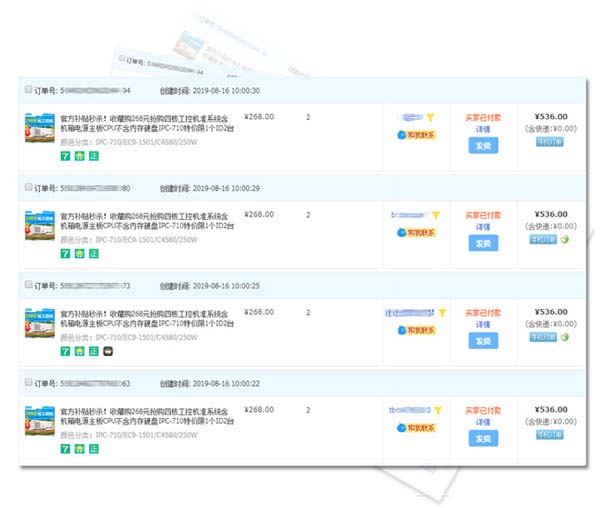Check the box for the first order

[28, 89]
